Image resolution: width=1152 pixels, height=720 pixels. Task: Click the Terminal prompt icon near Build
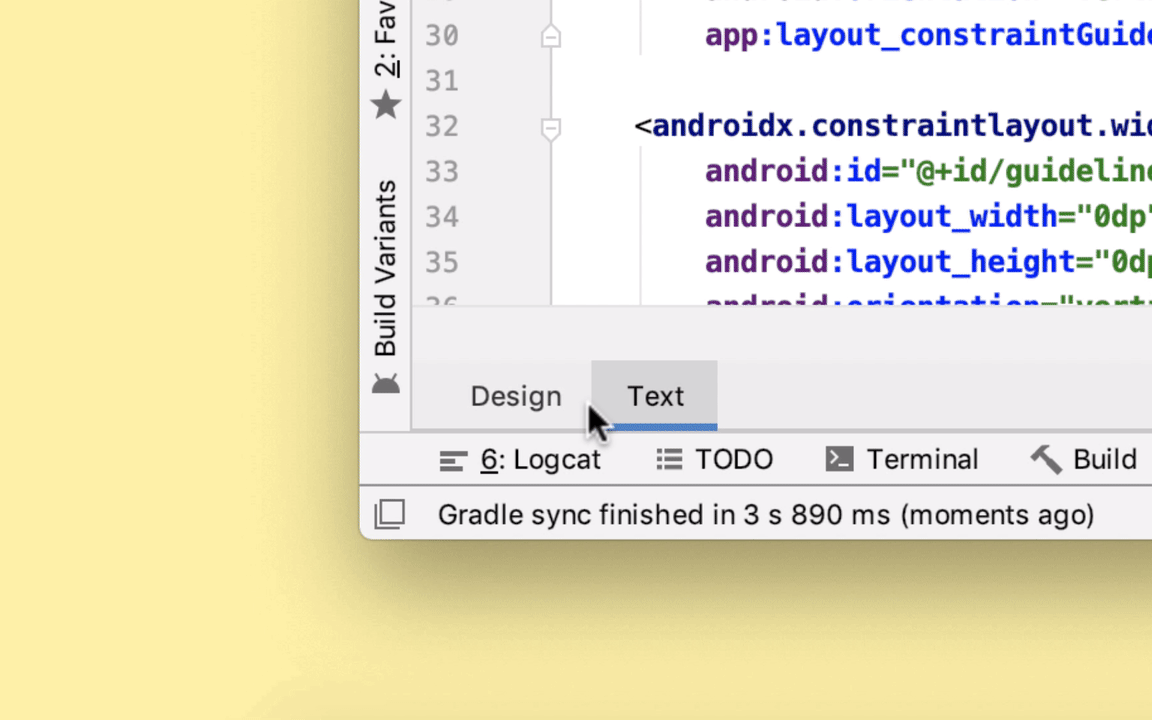(839, 459)
